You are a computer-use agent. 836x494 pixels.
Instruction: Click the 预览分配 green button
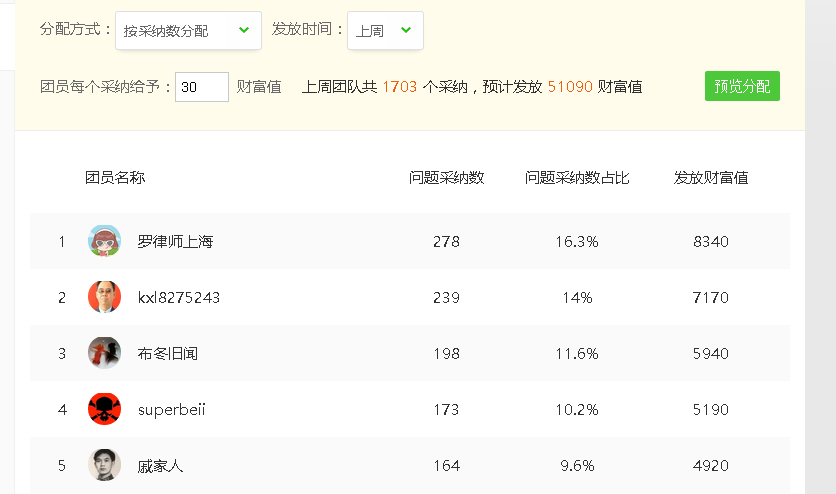click(742, 86)
